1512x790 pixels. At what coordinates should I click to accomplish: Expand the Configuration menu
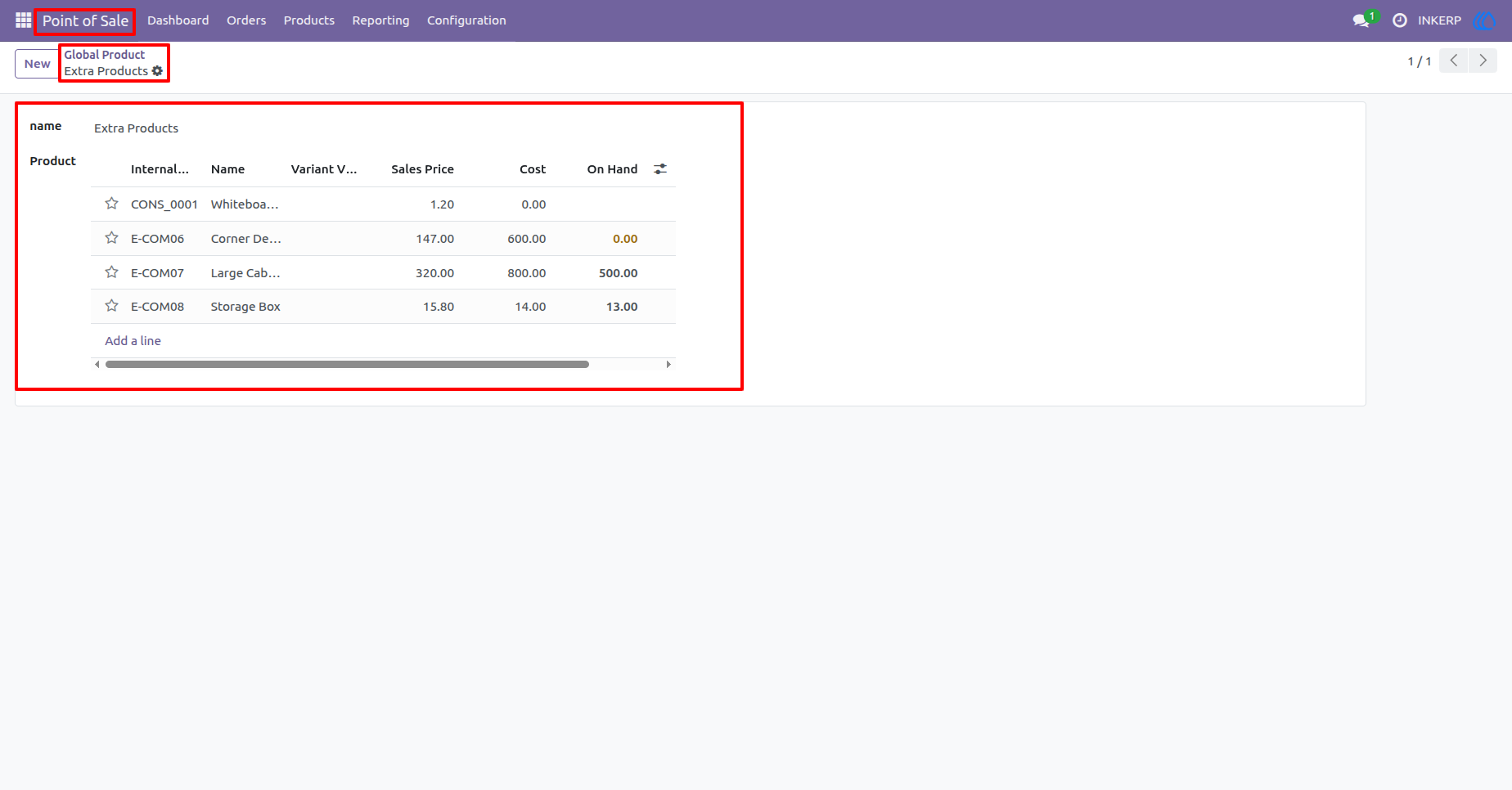tap(466, 20)
